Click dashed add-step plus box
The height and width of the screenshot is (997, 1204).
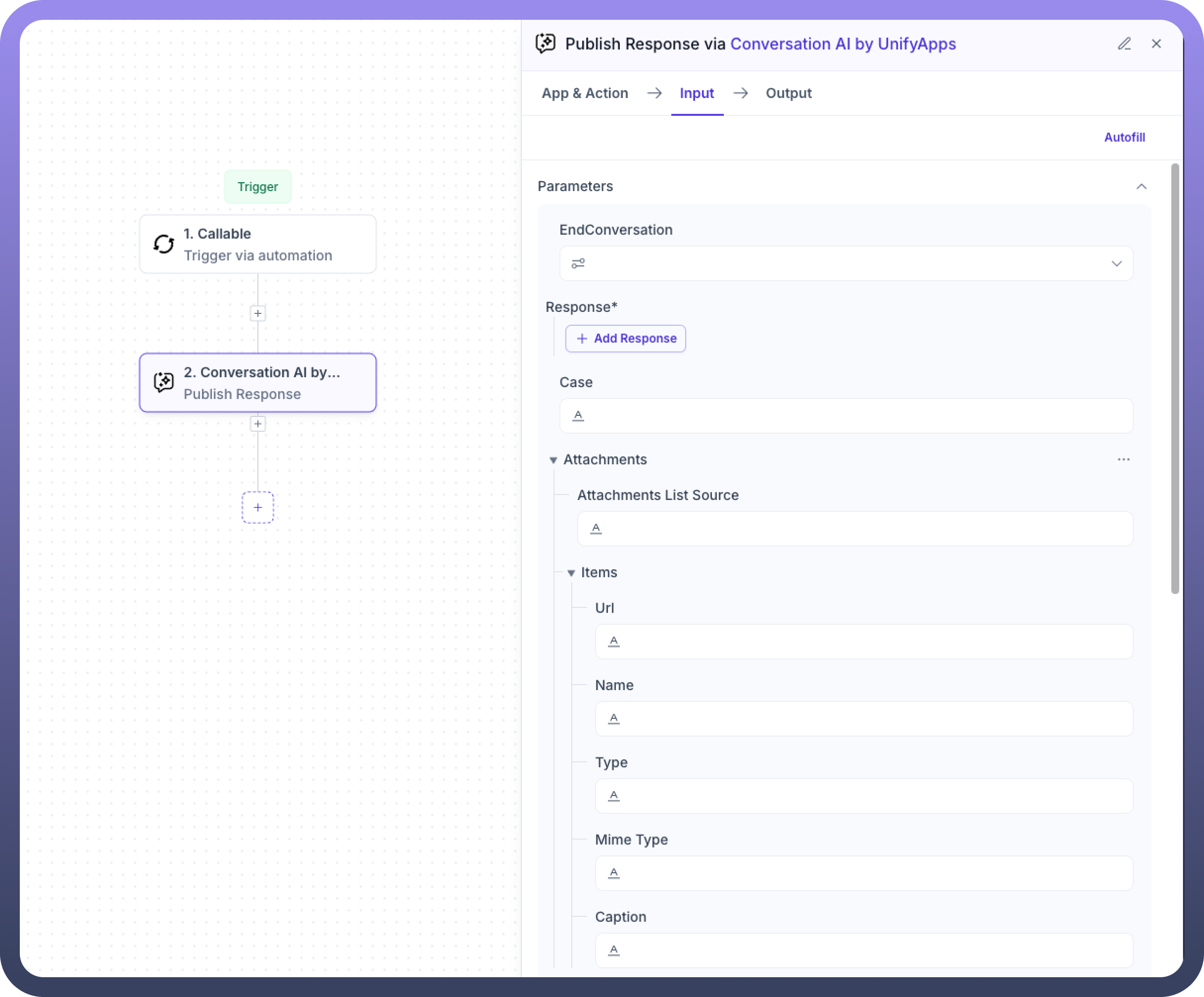click(x=258, y=507)
